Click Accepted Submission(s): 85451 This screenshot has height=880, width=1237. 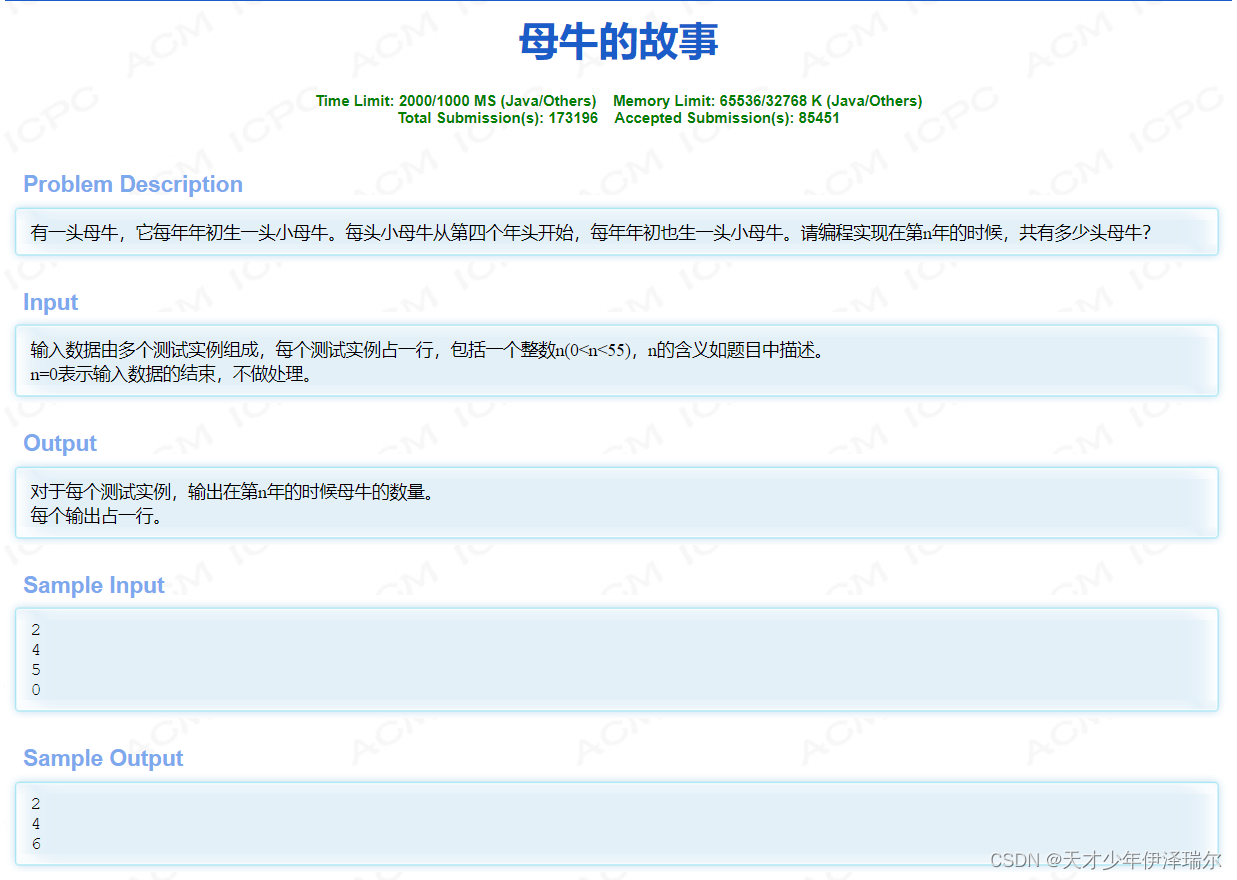(x=727, y=118)
